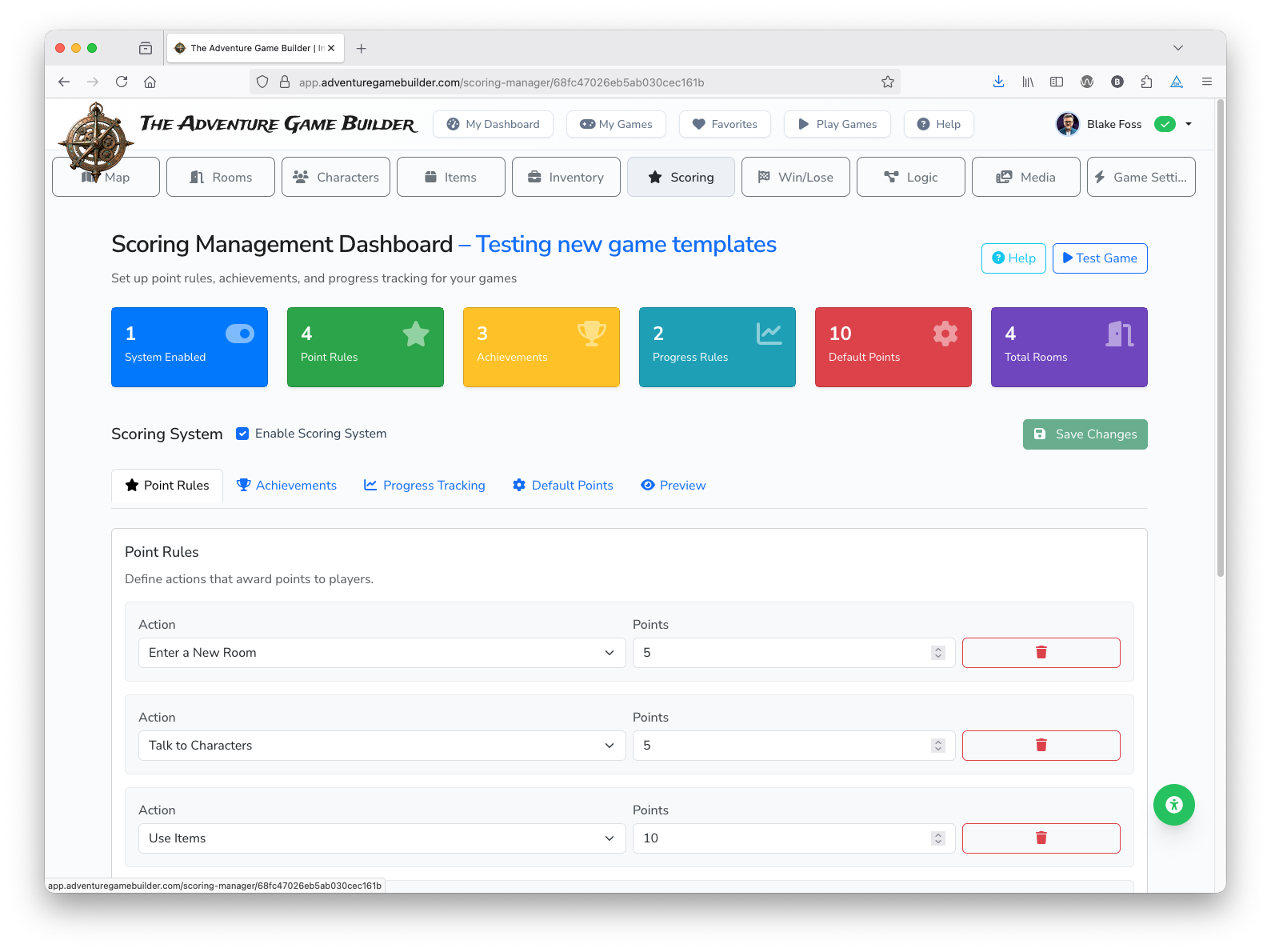Image resolution: width=1271 pixels, height=952 pixels.
Task: Uncheck Enable Scoring System checkbox
Action: (x=242, y=434)
